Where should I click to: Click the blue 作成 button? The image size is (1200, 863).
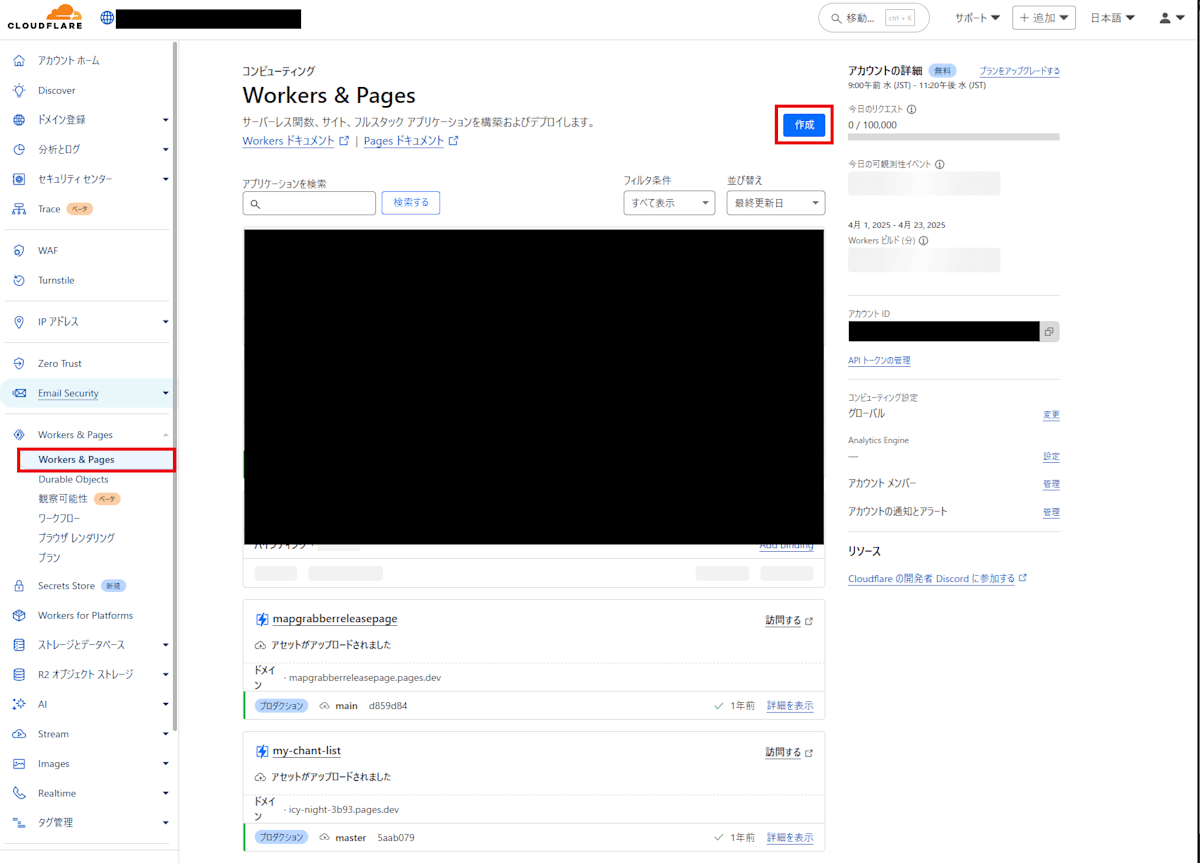[x=804, y=125]
